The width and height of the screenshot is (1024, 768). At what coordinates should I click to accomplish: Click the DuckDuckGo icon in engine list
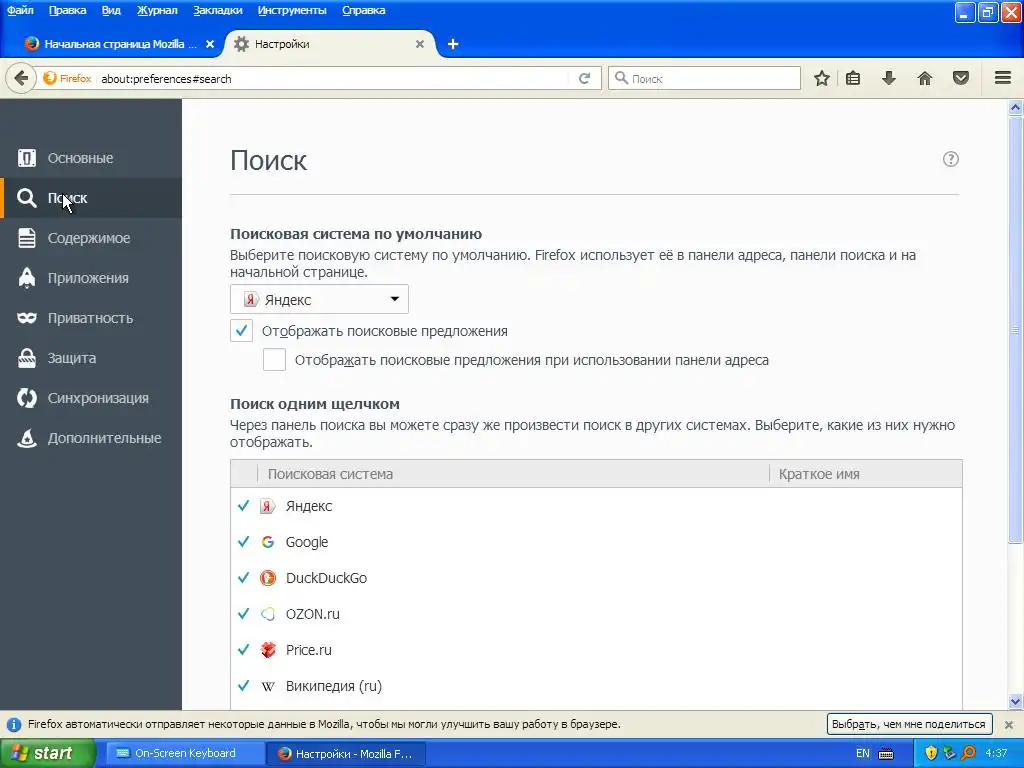click(x=268, y=578)
